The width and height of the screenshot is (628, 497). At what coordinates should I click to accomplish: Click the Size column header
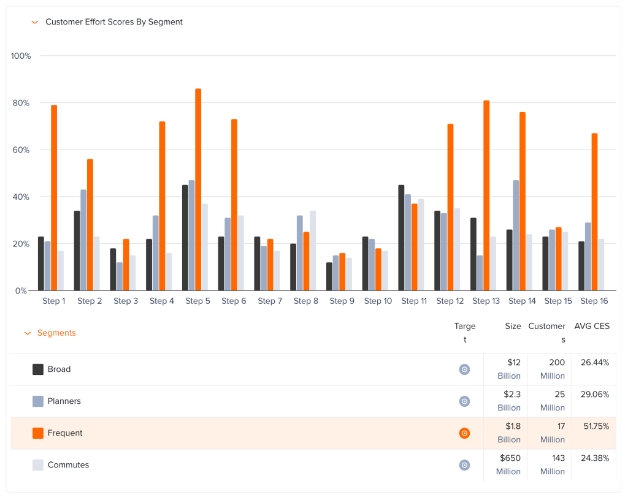[x=513, y=326]
